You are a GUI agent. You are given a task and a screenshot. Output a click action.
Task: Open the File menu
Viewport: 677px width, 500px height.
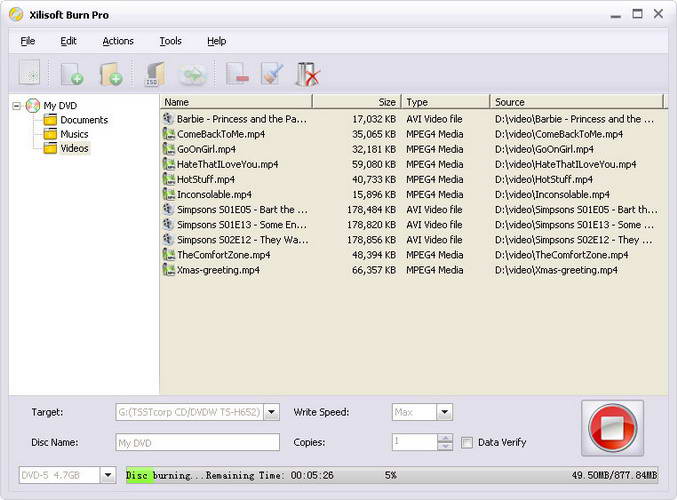click(28, 41)
